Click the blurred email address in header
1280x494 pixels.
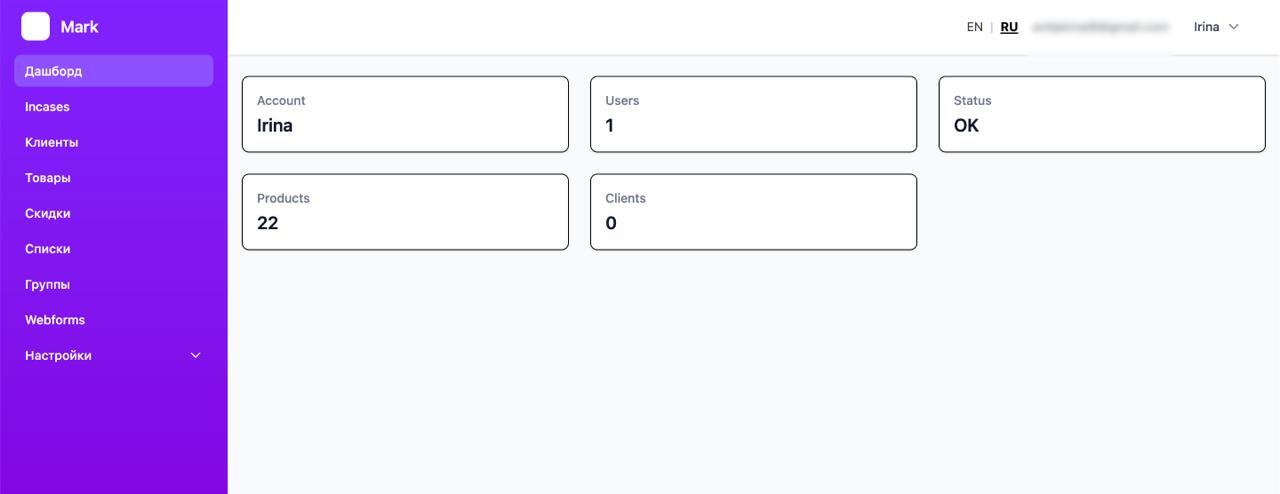tap(1100, 27)
